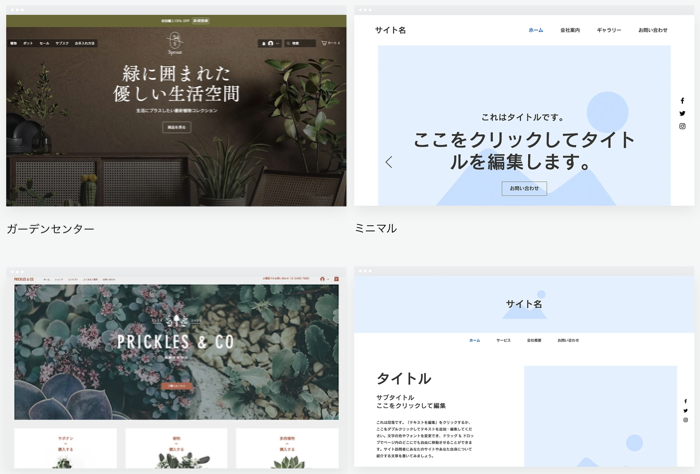This screenshot has width=700, height=474.
Task: Click the middle plant category card in PRICKLES template
Action: click(176, 448)
